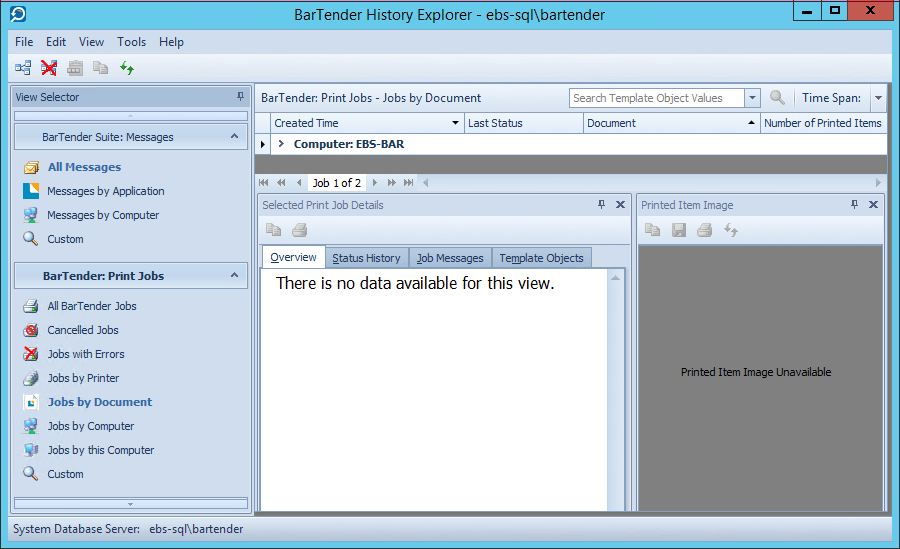
Task: Switch to the Status History tab
Action: (366, 258)
